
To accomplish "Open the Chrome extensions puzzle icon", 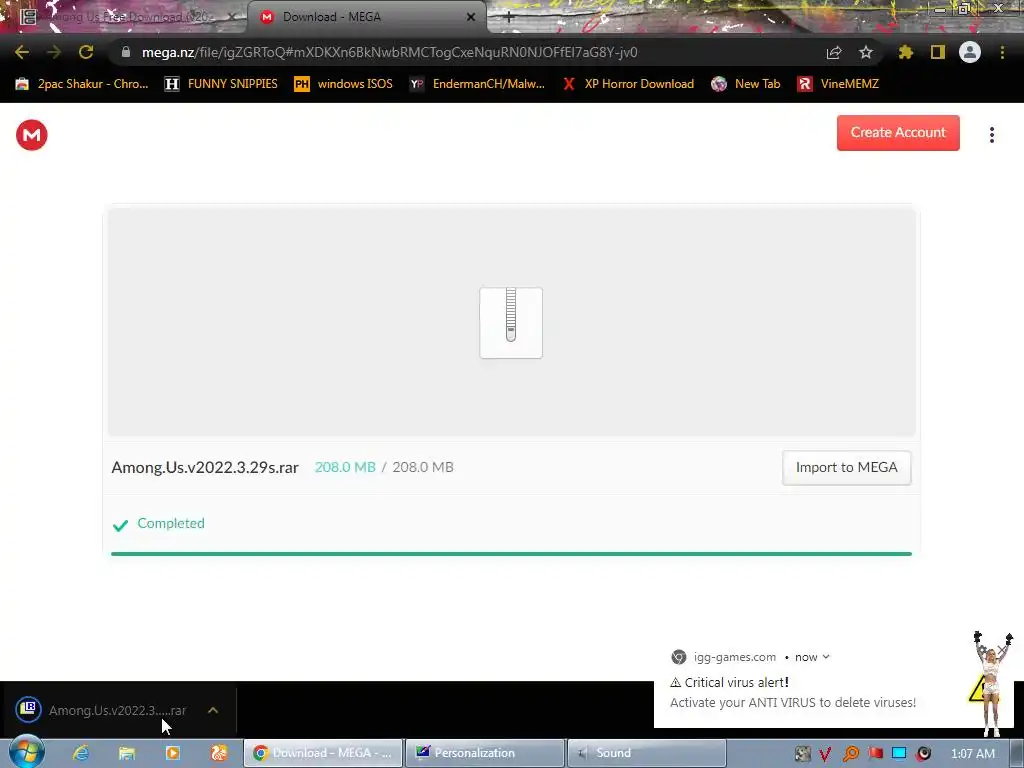I will click(906, 52).
